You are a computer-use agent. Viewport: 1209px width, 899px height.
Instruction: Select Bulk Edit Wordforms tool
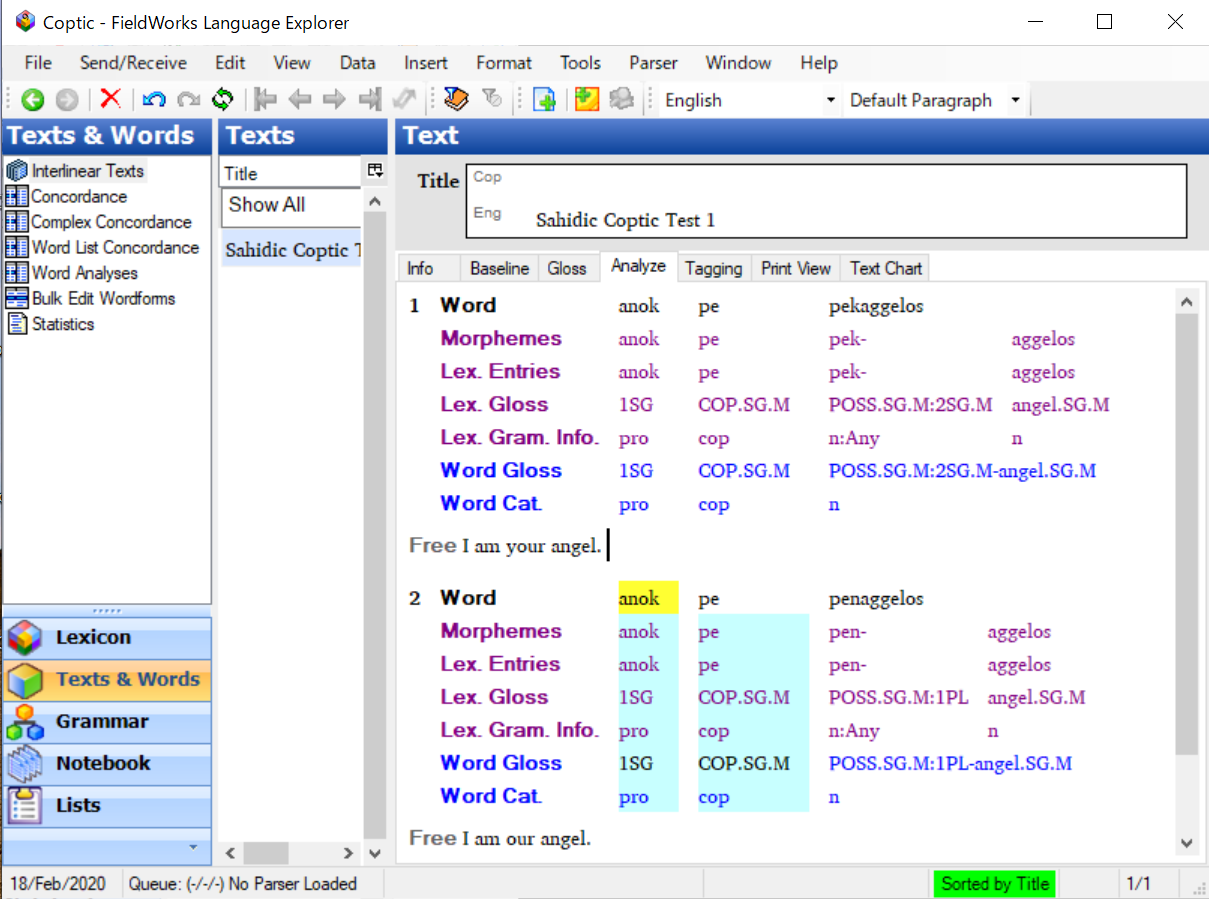tap(103, 298)
